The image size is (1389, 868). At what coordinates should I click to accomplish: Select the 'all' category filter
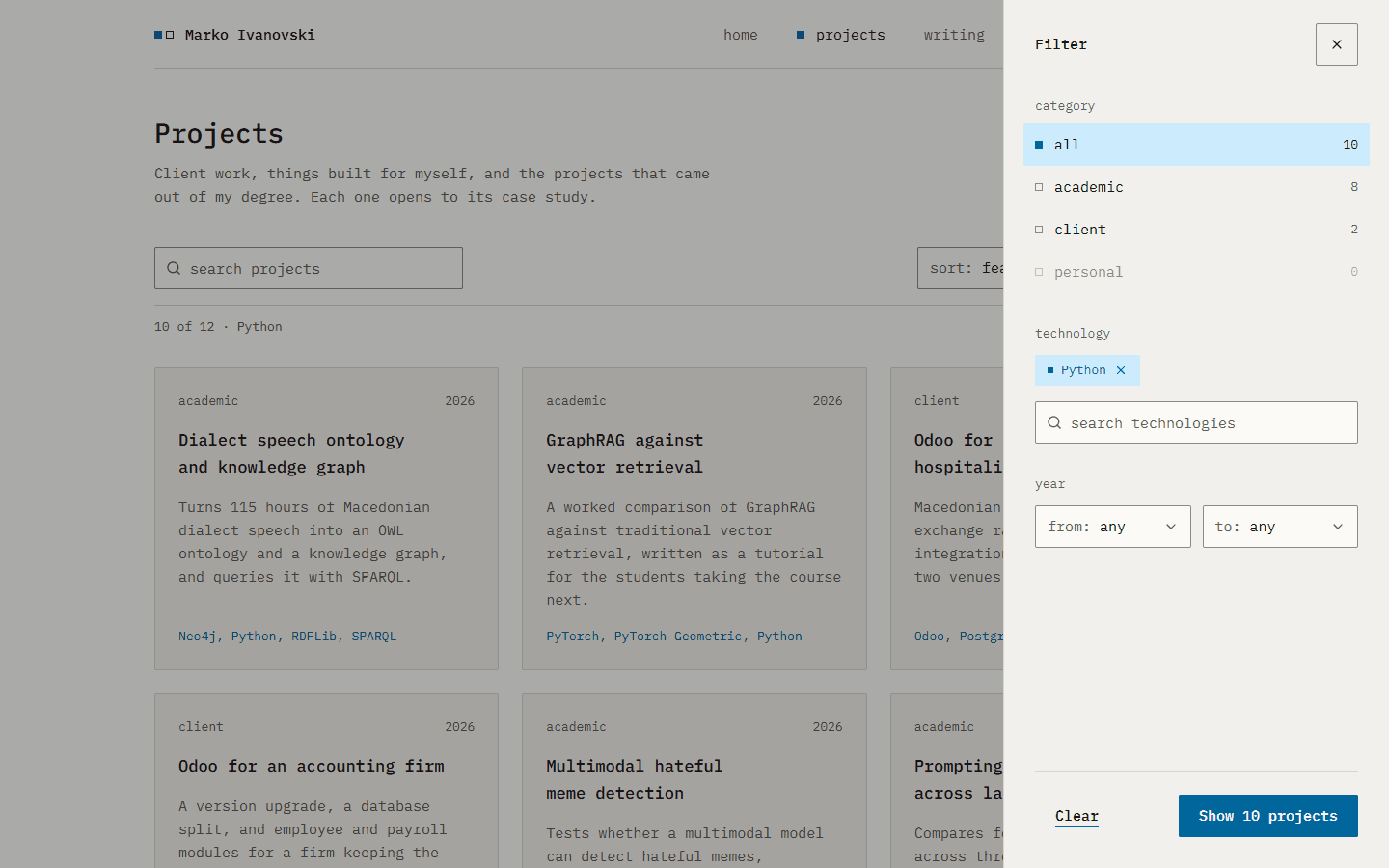1196,145
